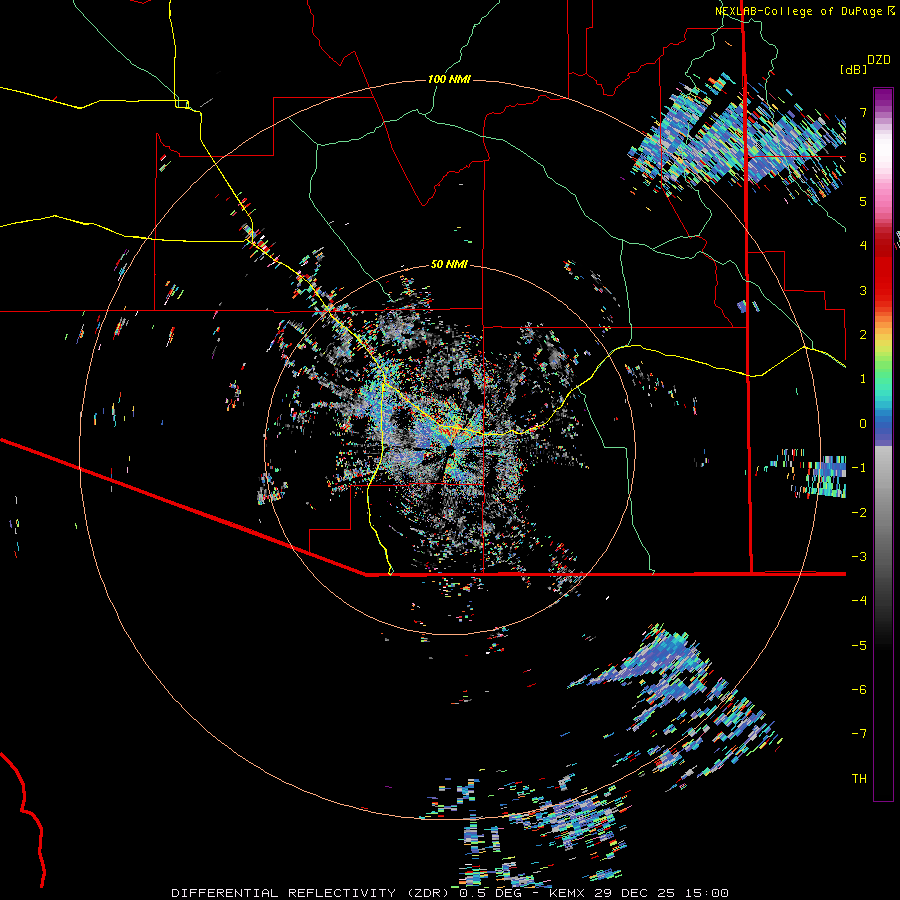Click the 100 NMI range ring label
Viewport: 900px width, 900px height.
tap(449, 79)
